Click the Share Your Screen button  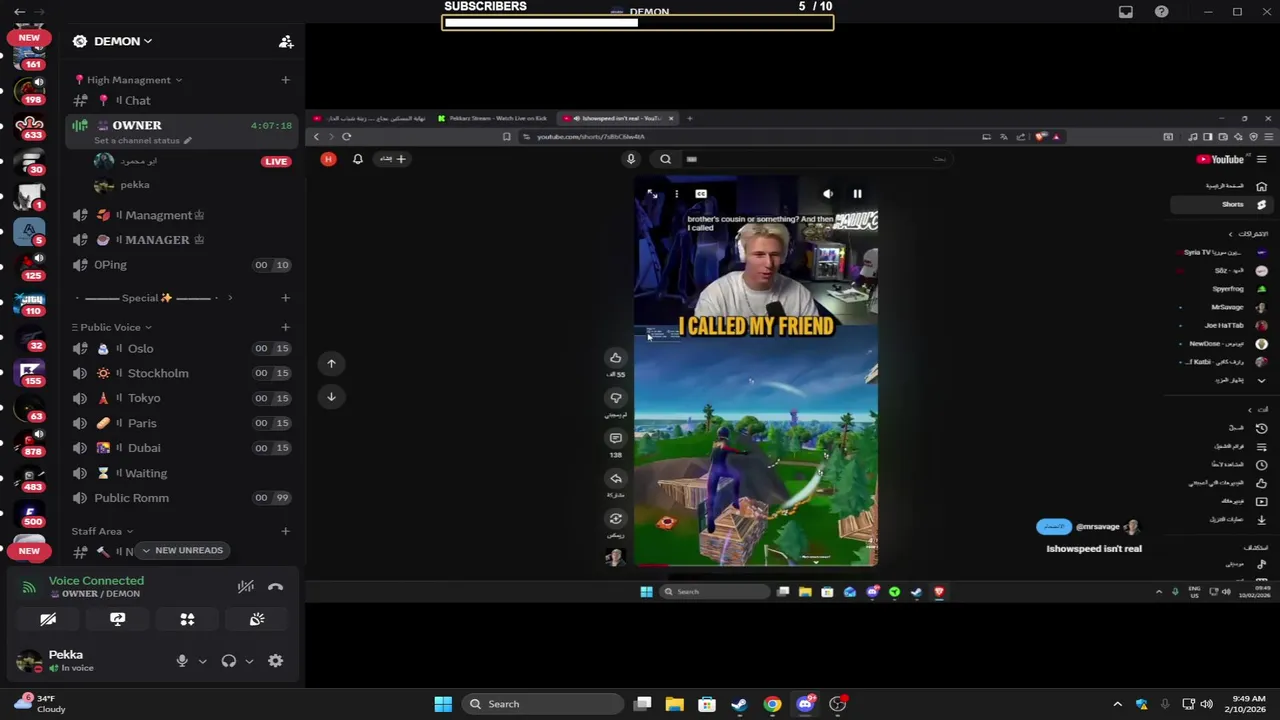pos(117,619)
